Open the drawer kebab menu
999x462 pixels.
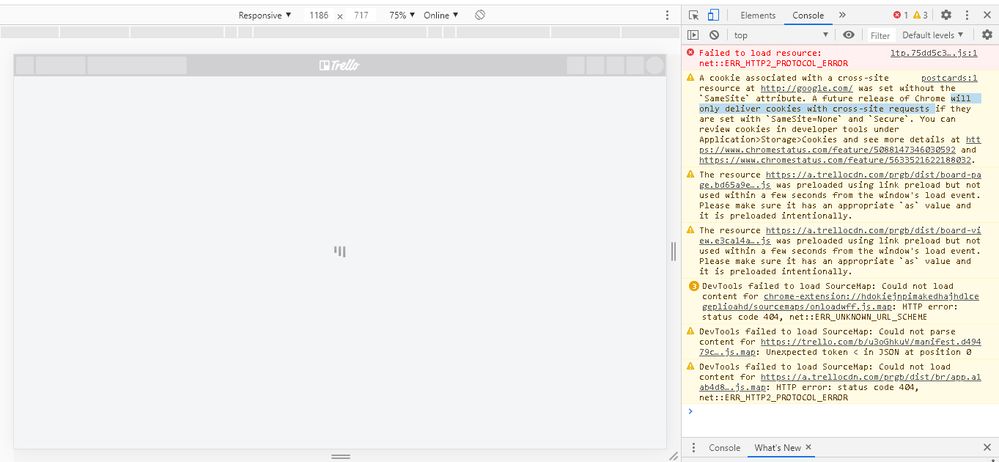694,447
